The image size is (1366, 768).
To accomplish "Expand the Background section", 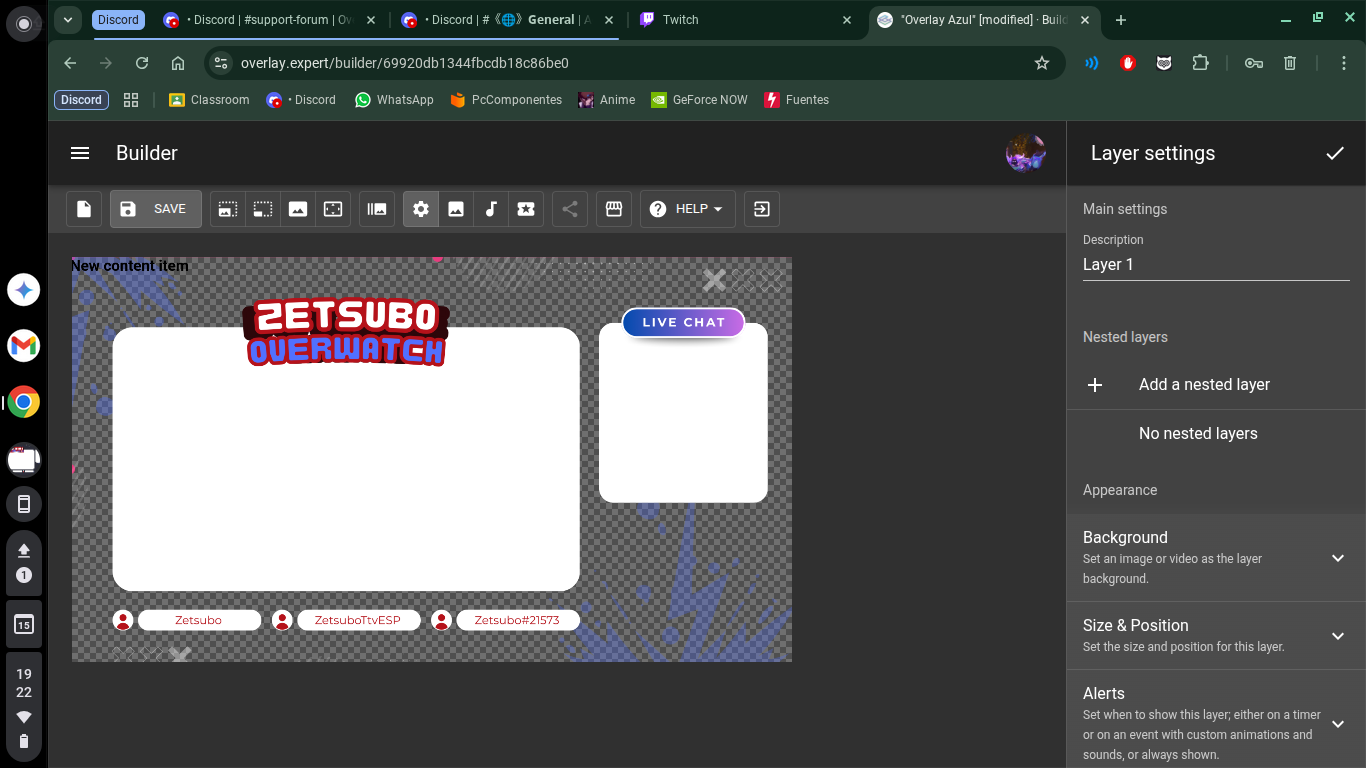I will [1338, 558].
